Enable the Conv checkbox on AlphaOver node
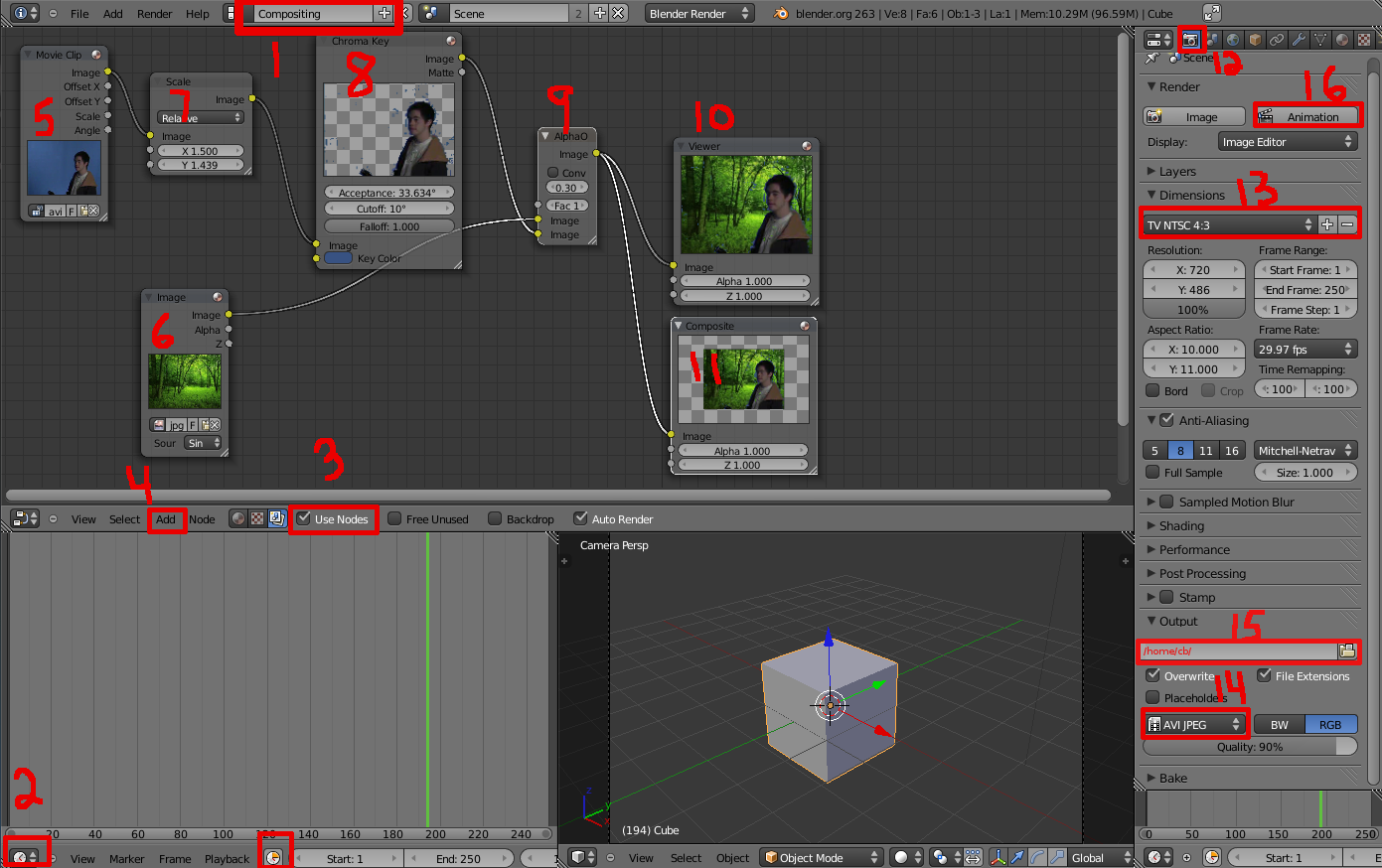The width and height of the screenshot is (1382, 868). pos(553,172)
